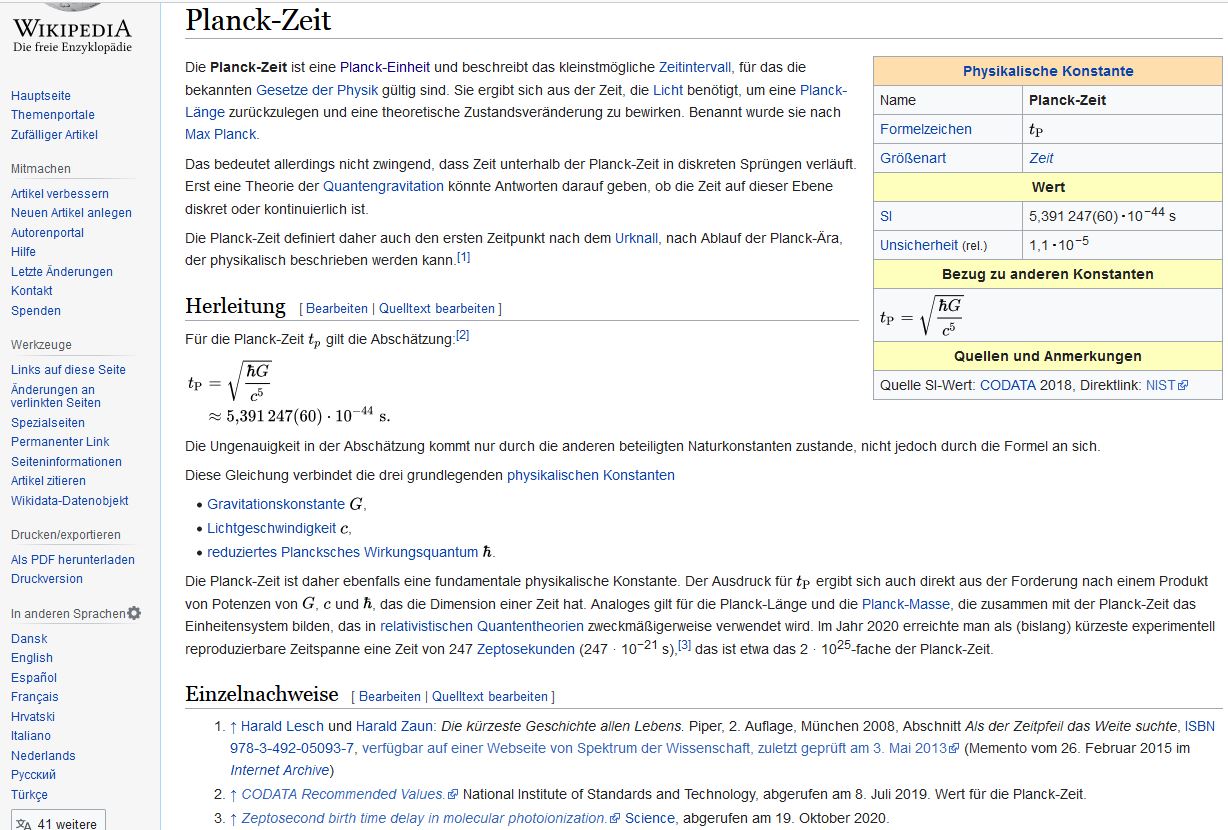Click the Wikipedia logo
This screenshot has height=830, width=1228.
coord(72,28)
